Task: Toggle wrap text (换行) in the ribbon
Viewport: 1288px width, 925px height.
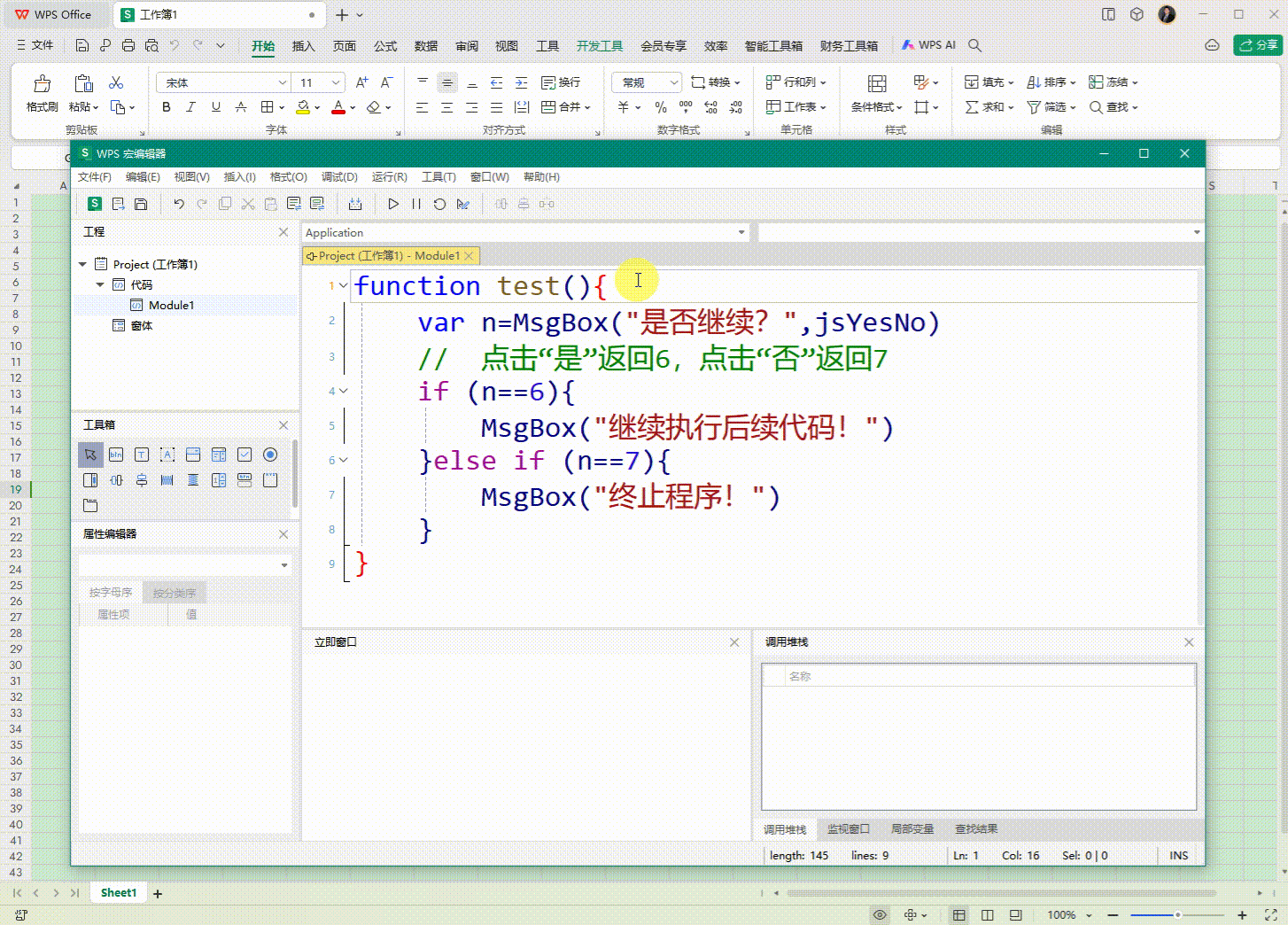Action: [x=561, y=82]
